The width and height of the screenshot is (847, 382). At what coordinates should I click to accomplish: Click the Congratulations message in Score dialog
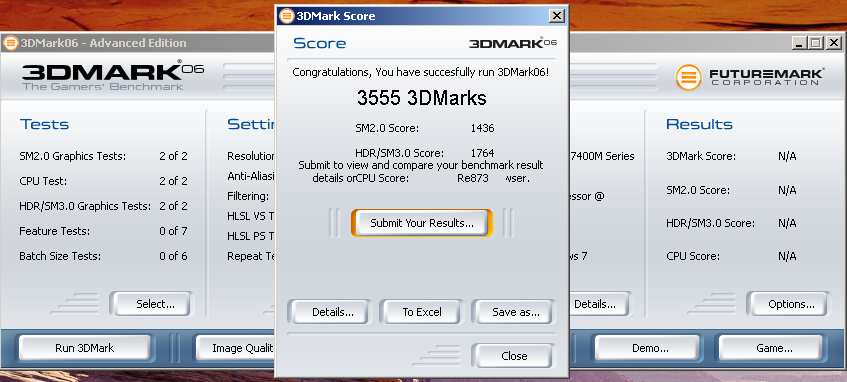tap(421, 72)
